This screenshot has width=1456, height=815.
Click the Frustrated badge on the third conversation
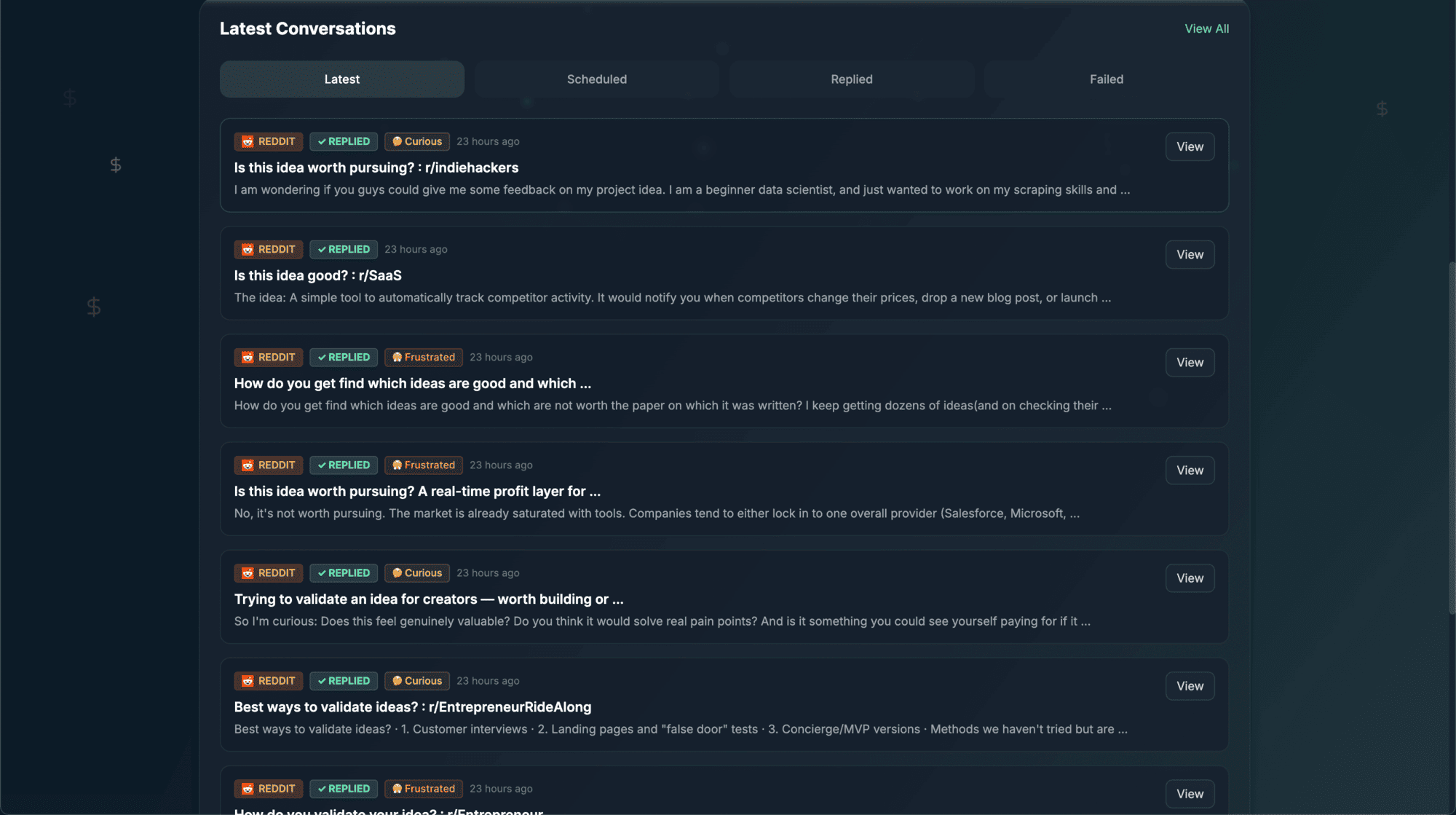[423, 357]
